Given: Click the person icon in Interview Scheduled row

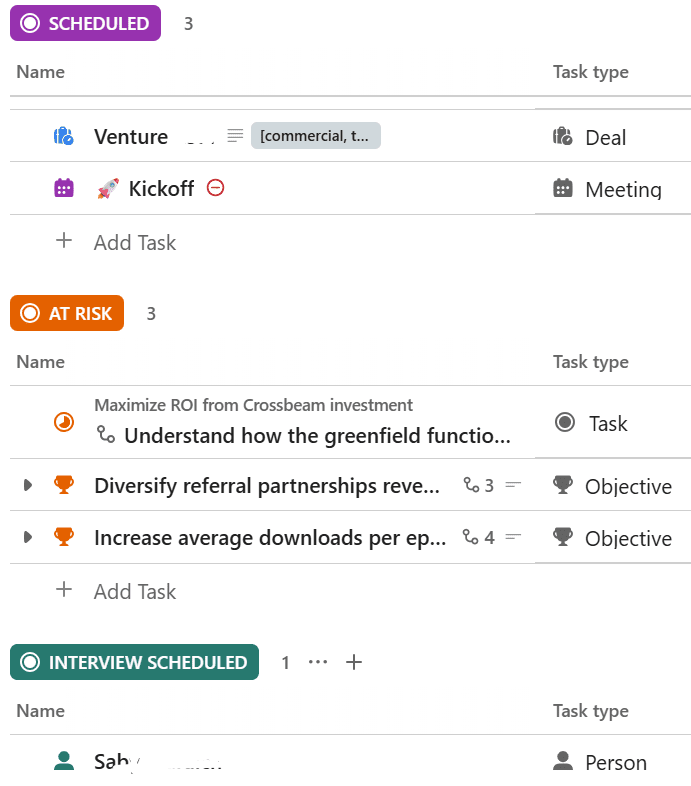Looking at the screenshot, I should (64, 761).
